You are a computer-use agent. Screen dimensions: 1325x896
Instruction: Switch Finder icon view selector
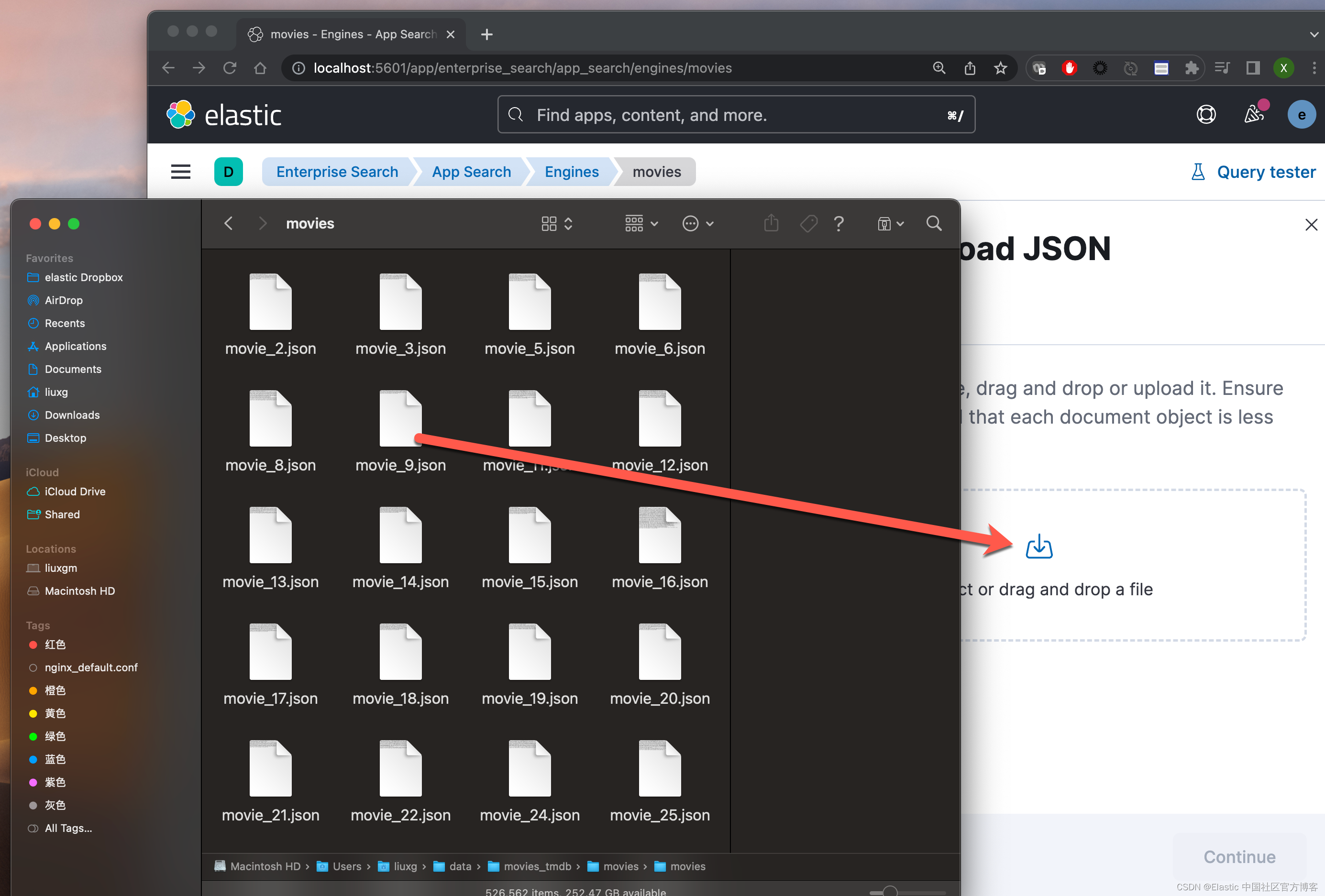coord(556,223)
